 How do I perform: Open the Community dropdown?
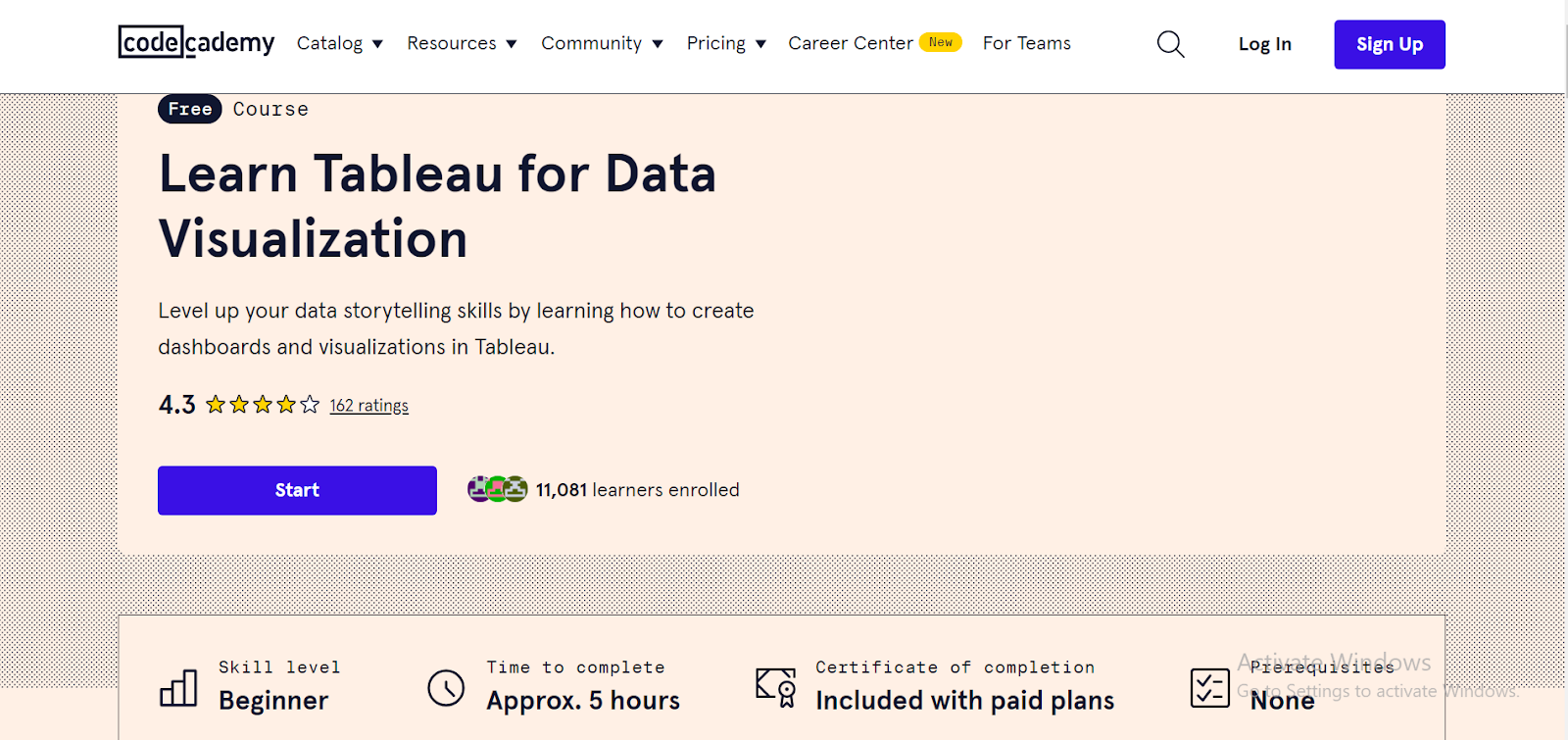coord(602,43)
